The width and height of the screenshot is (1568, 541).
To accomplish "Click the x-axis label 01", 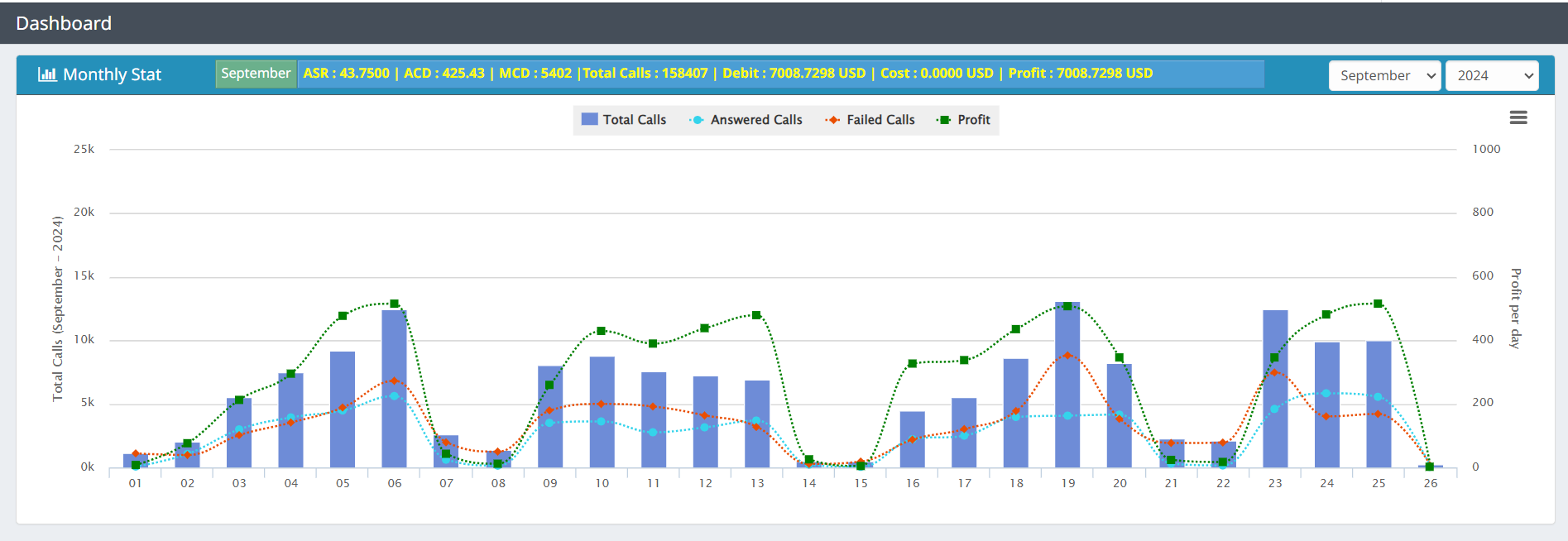I will point(136,483).
